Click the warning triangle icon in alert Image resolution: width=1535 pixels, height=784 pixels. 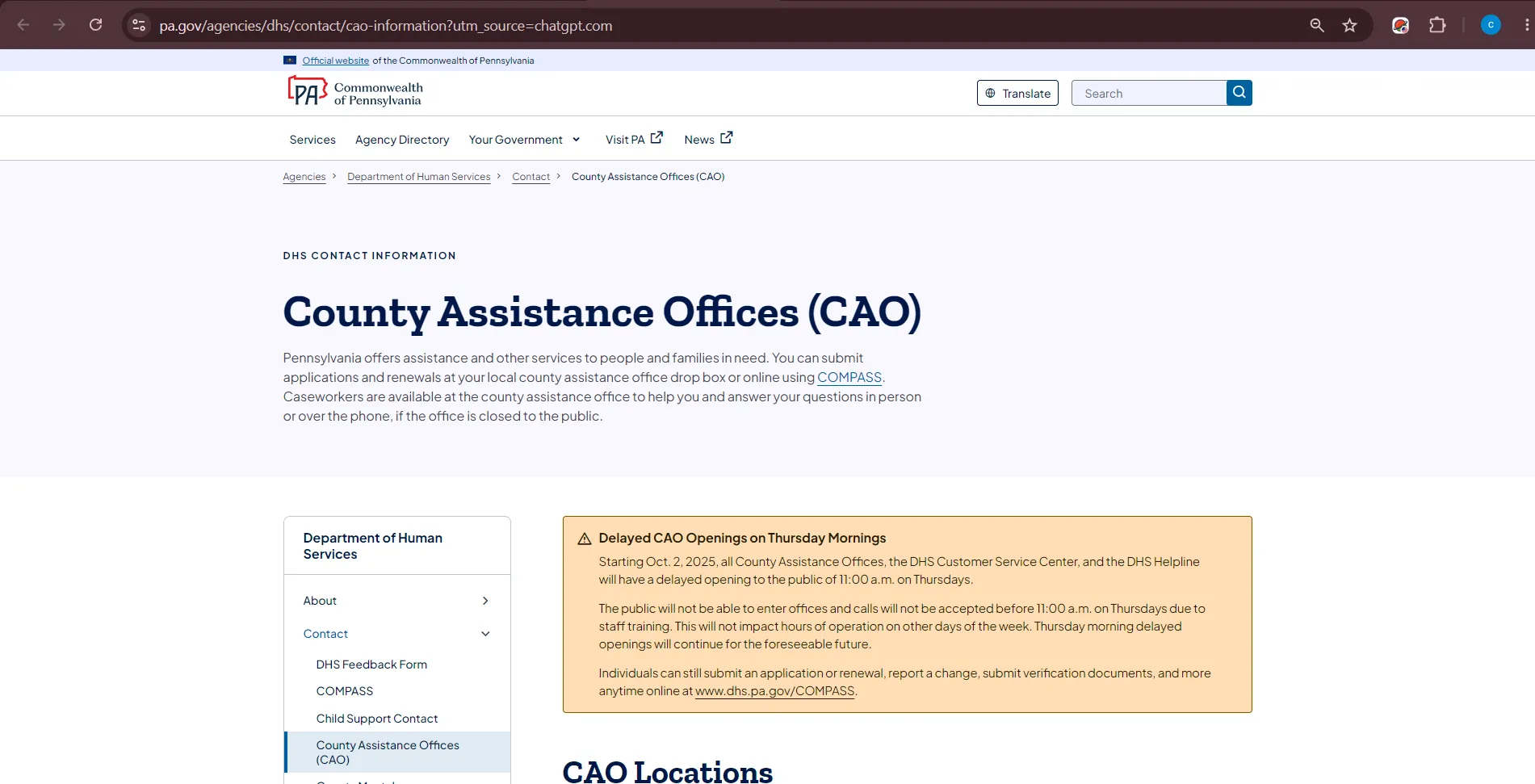585,539
